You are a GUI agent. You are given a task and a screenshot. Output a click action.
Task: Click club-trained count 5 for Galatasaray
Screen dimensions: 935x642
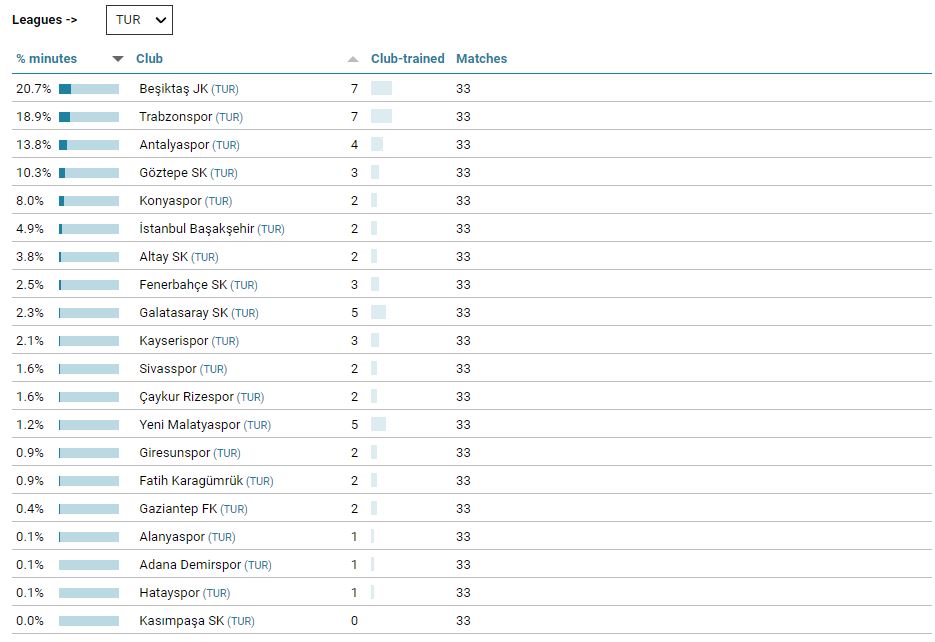click(x=354, y=313)
